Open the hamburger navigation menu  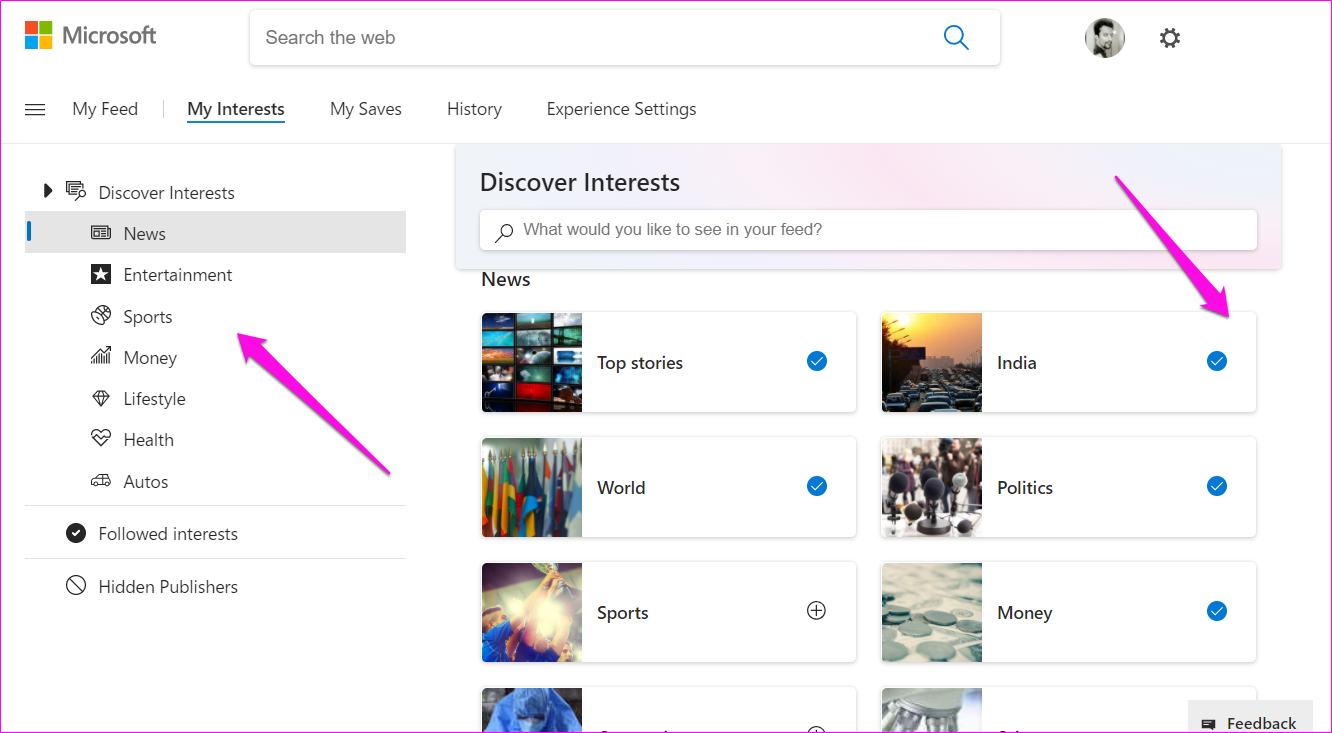pyautogui.click(x=35, y=110)
